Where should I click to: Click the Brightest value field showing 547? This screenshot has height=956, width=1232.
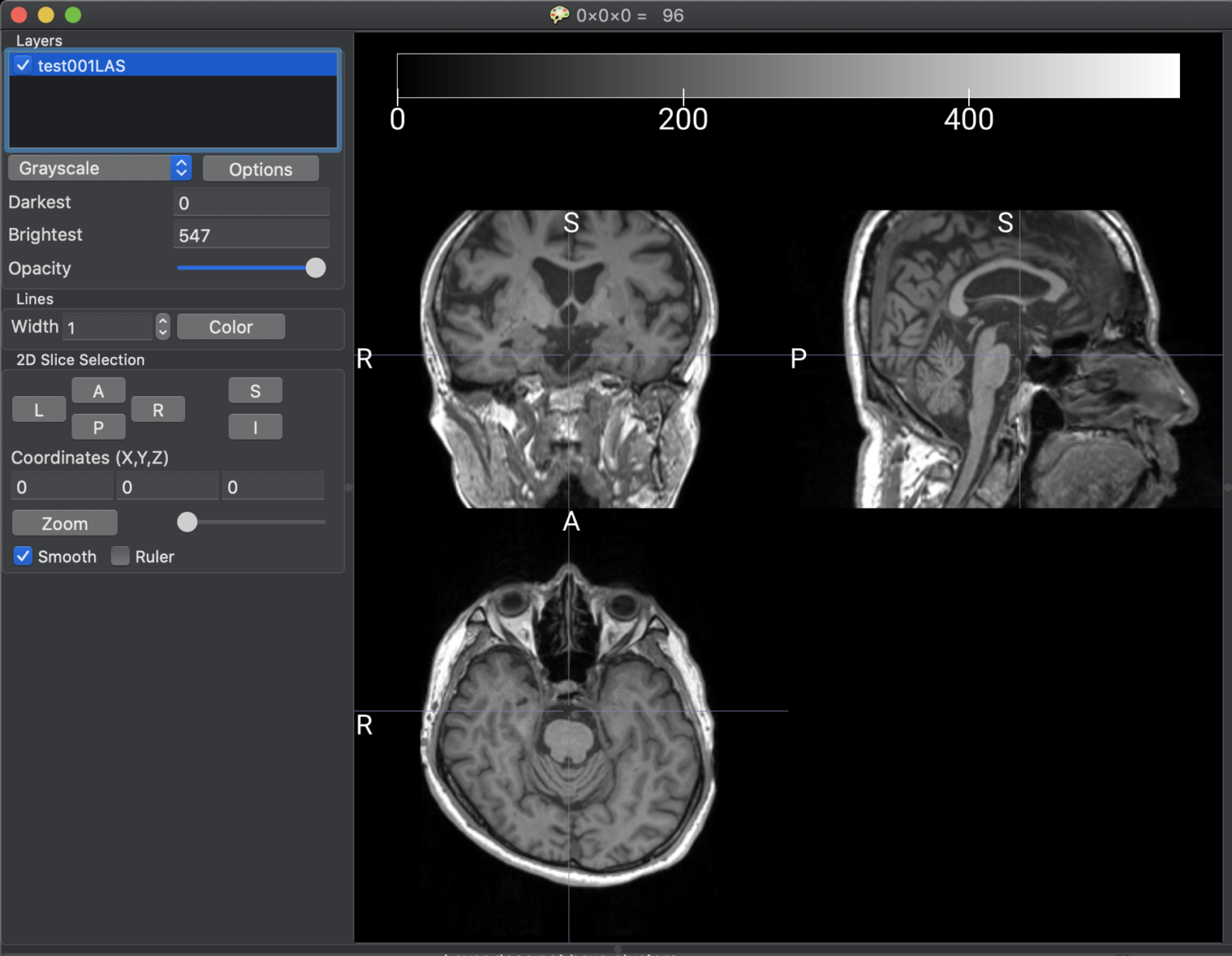[x=251, y=234]
